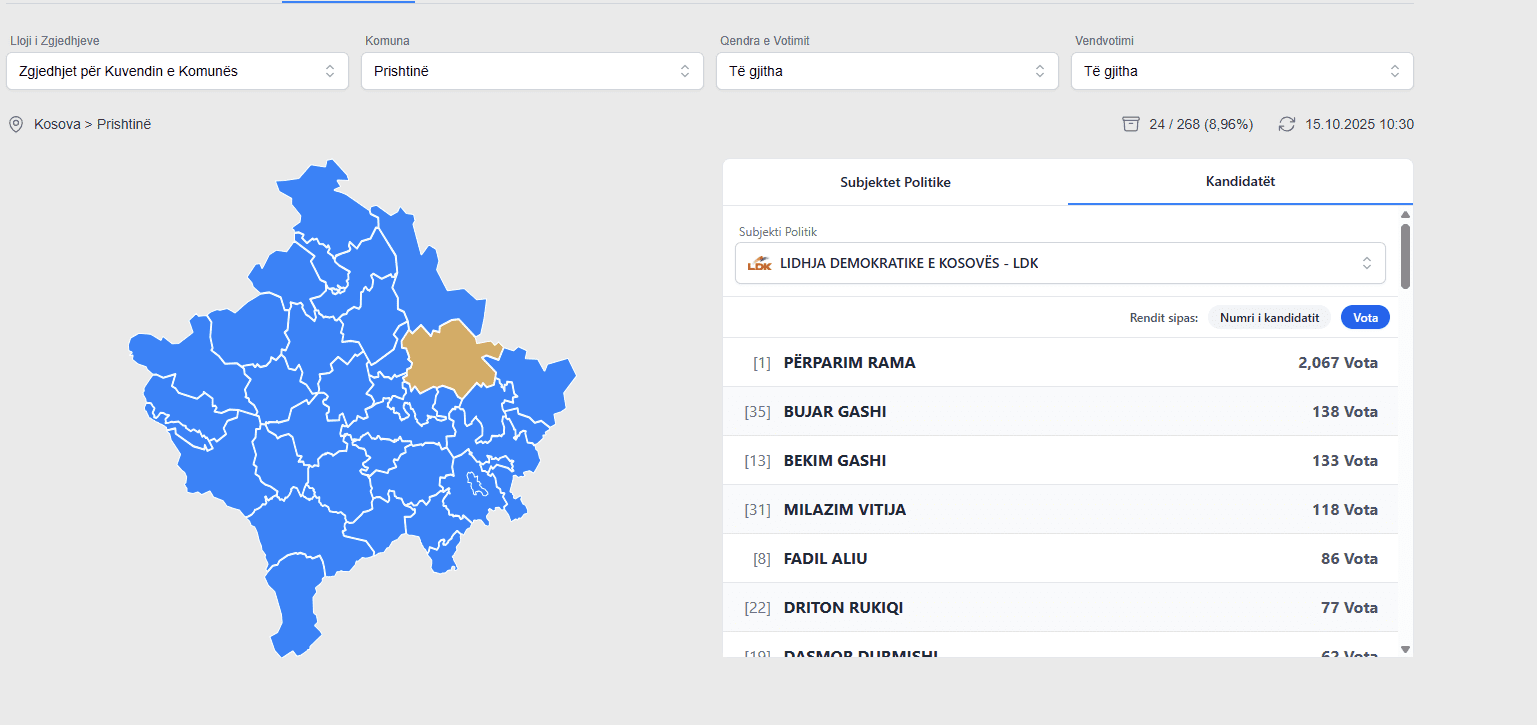Select candidate PËRPARIM RAMA row
The image size is (1537, 725).
point(1060,362)
